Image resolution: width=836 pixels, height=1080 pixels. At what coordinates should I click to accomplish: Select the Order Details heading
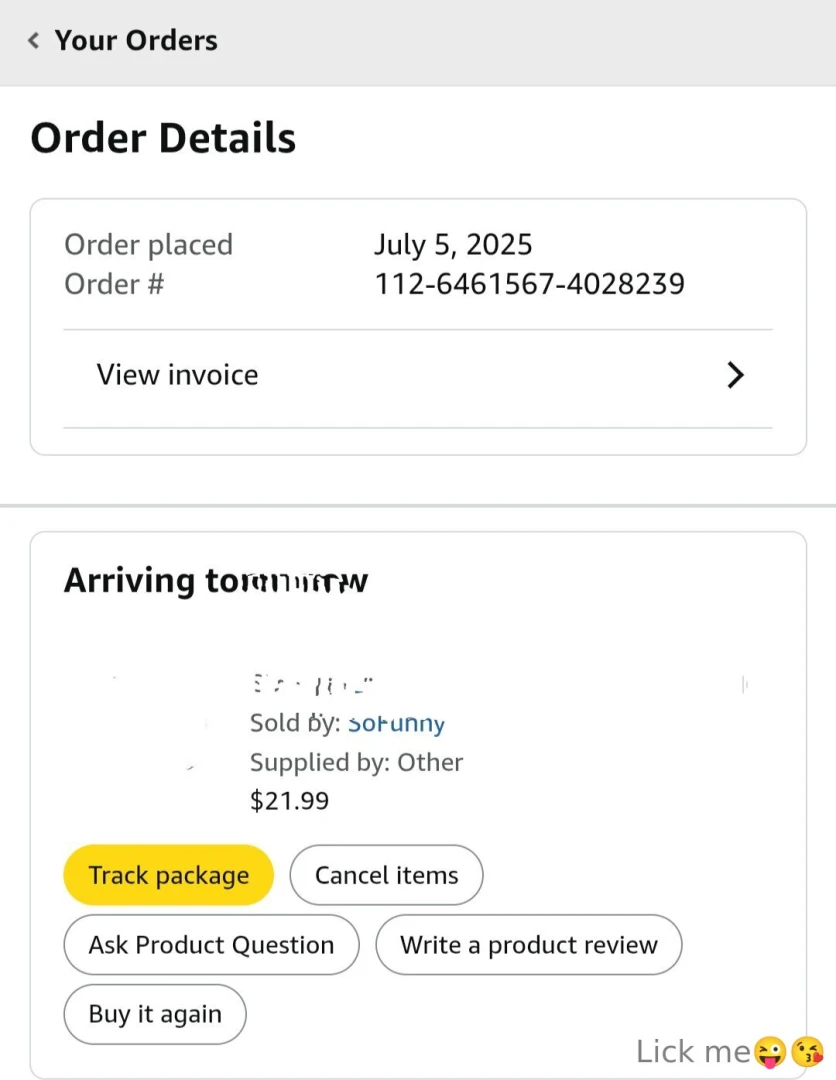point(163,137)
